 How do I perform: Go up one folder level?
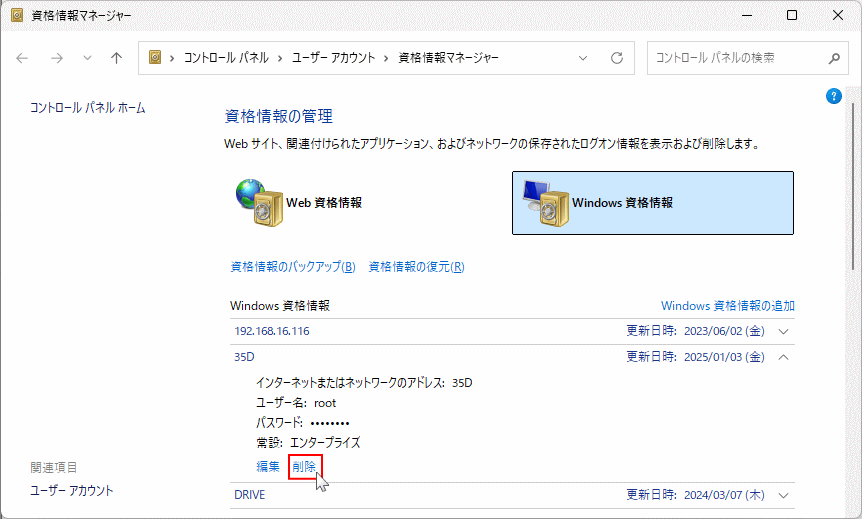[x=117, y=58]
